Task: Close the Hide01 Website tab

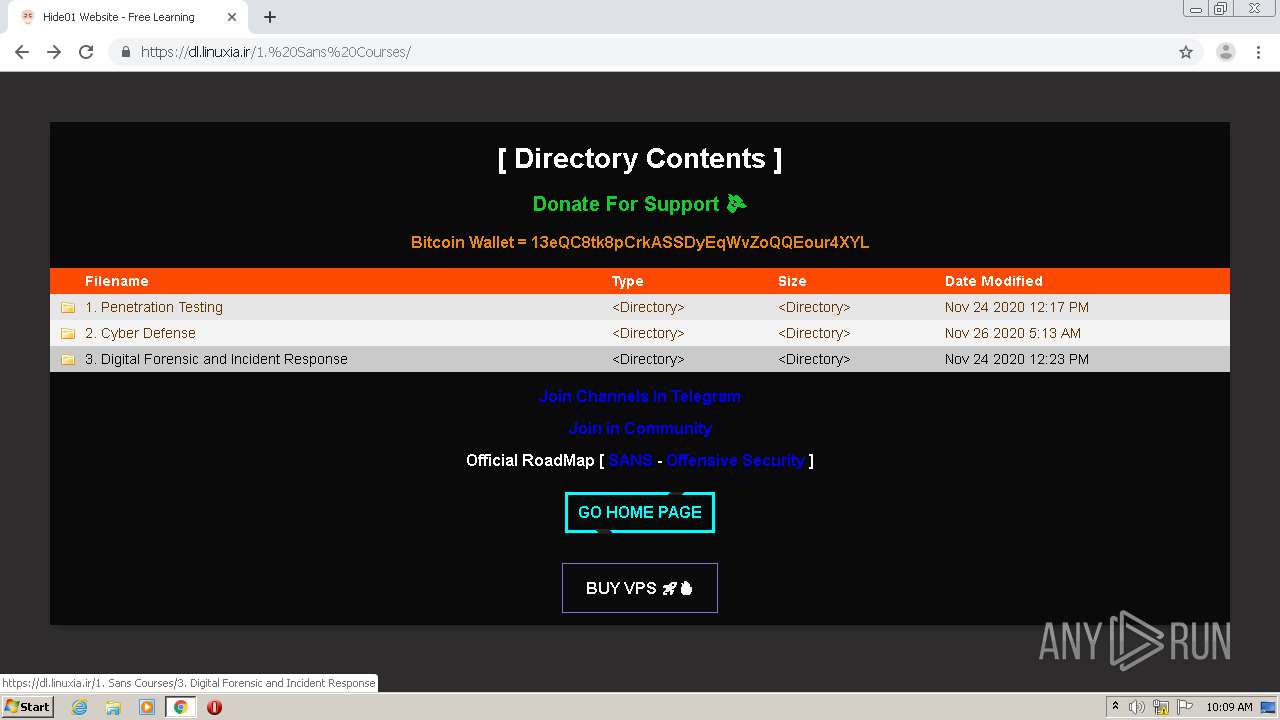Action: click(232, 17)
